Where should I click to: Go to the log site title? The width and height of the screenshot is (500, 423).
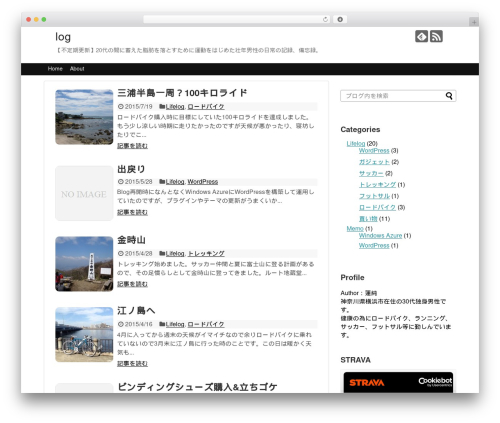pos(63,37)
